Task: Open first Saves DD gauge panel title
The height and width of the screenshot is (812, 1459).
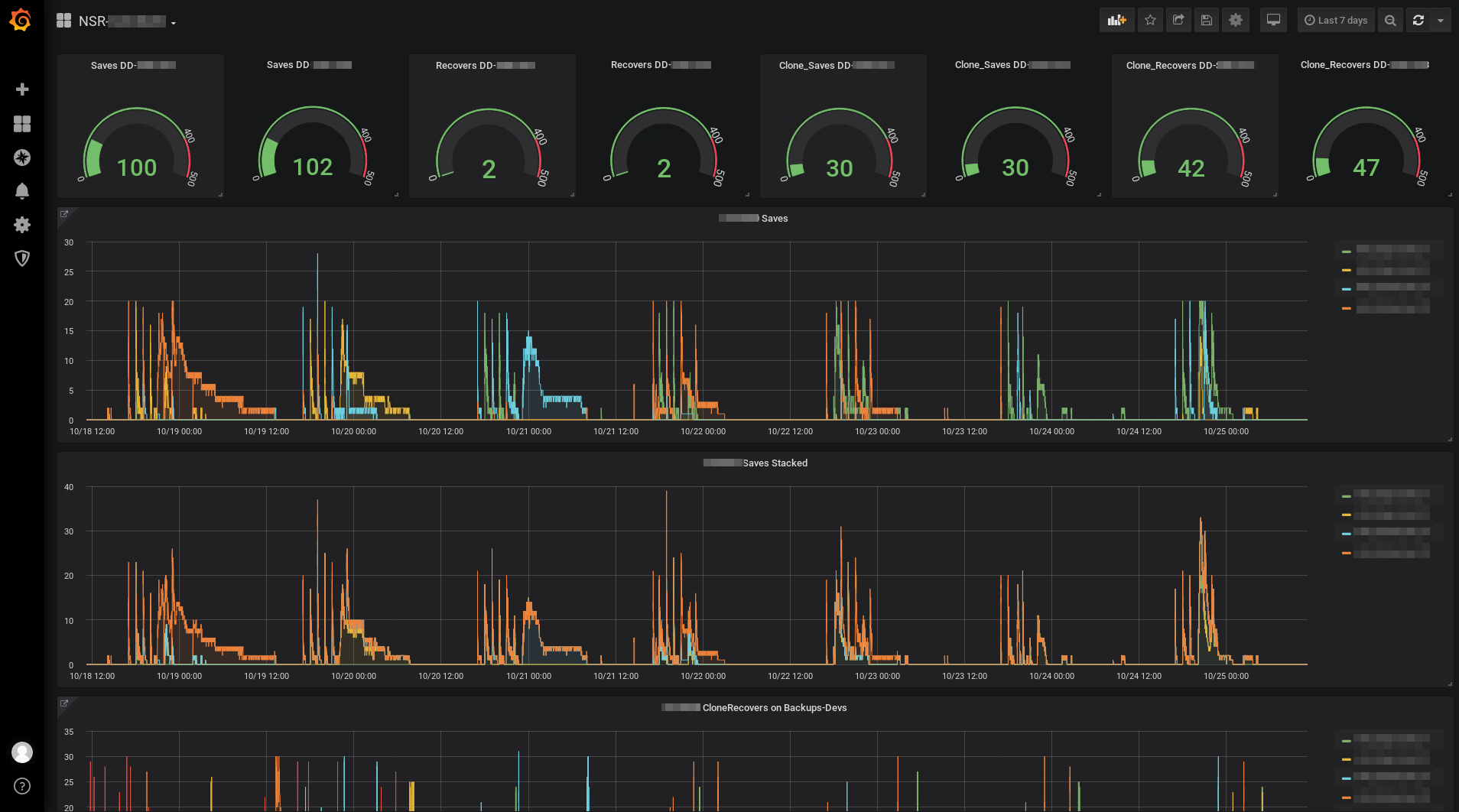Action: (133, 66)
